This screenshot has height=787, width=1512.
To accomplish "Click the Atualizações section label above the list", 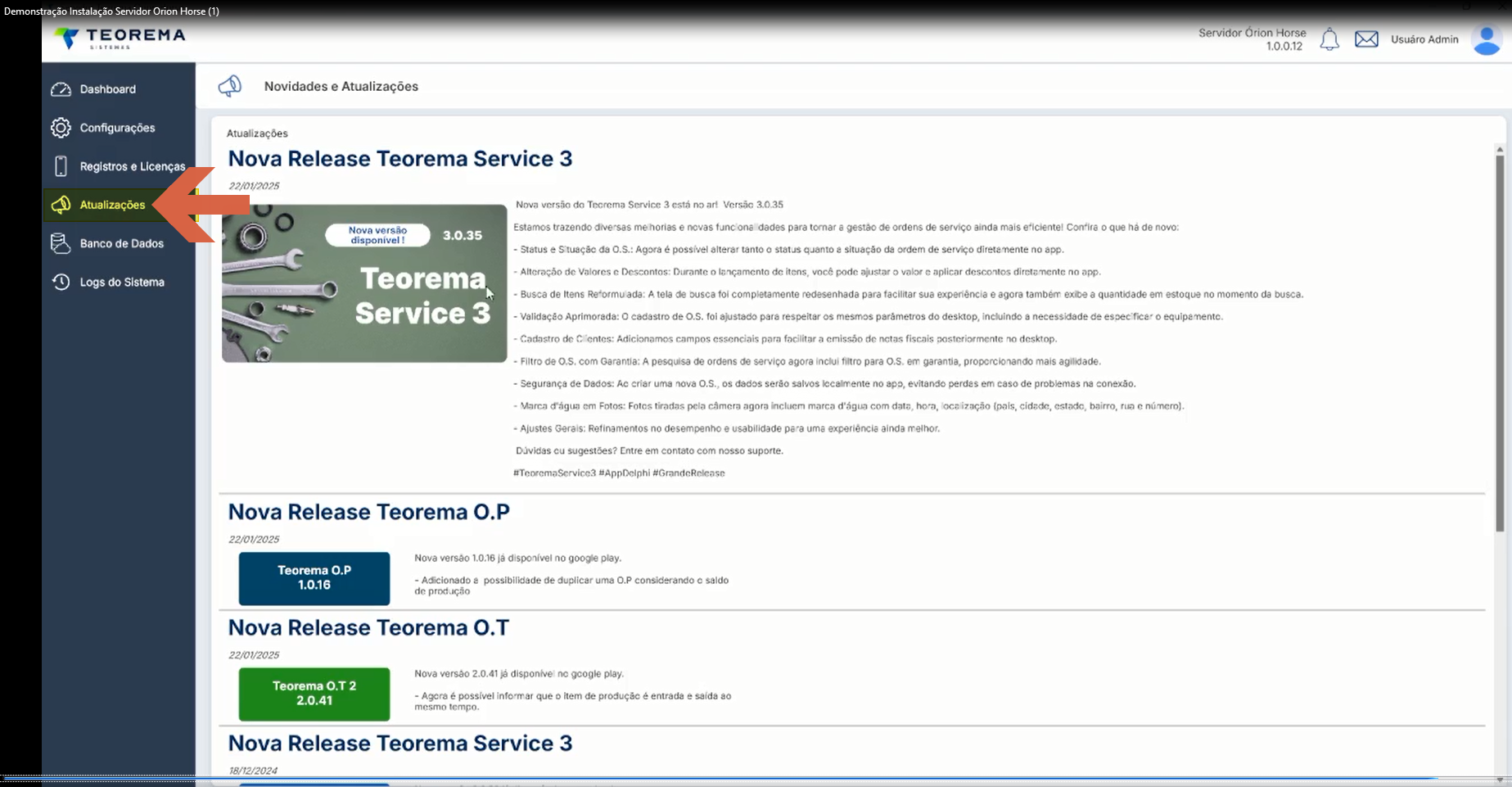I will point(257,133).
